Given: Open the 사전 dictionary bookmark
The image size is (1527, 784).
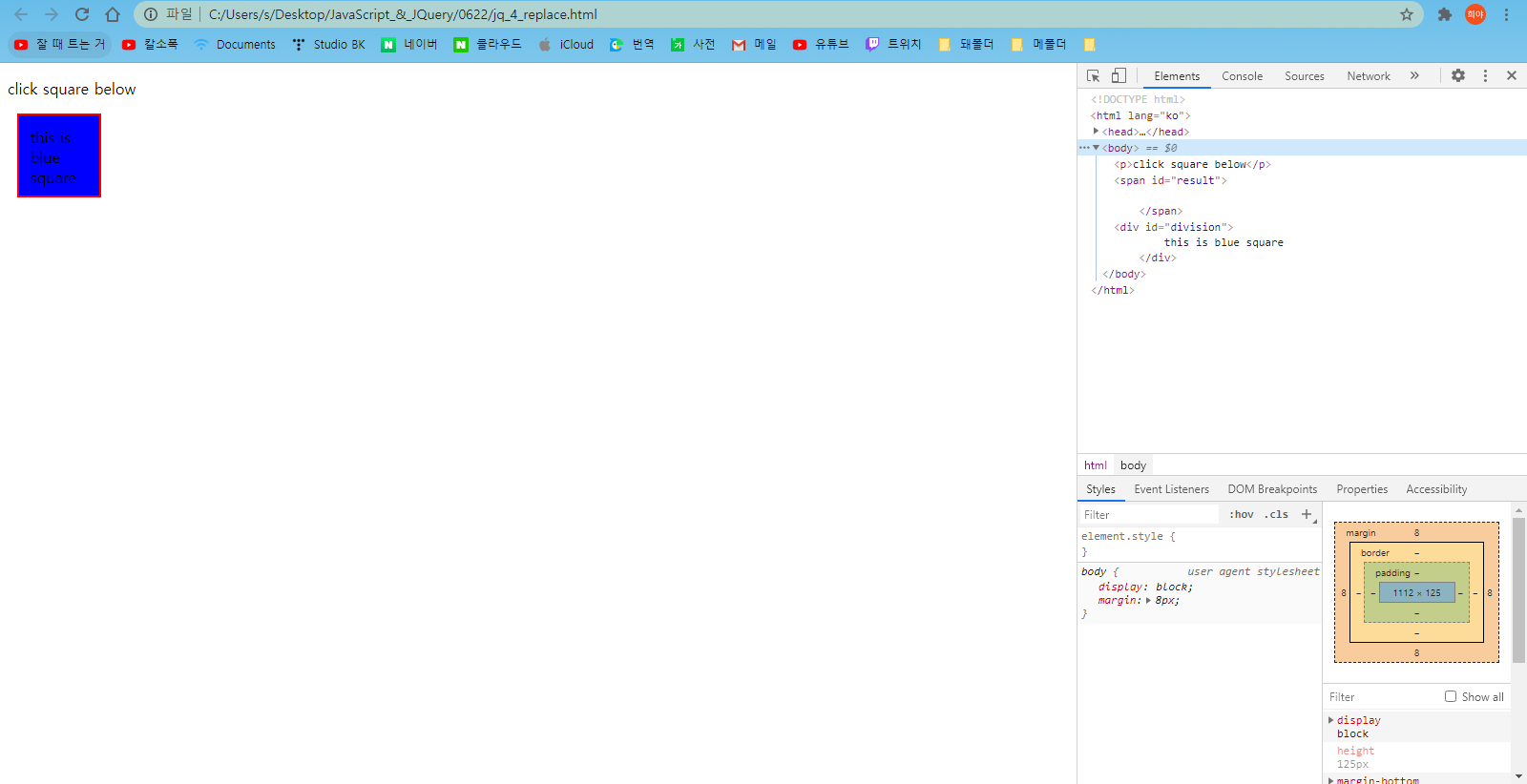Looking at the screenshot, I should 693,44.
